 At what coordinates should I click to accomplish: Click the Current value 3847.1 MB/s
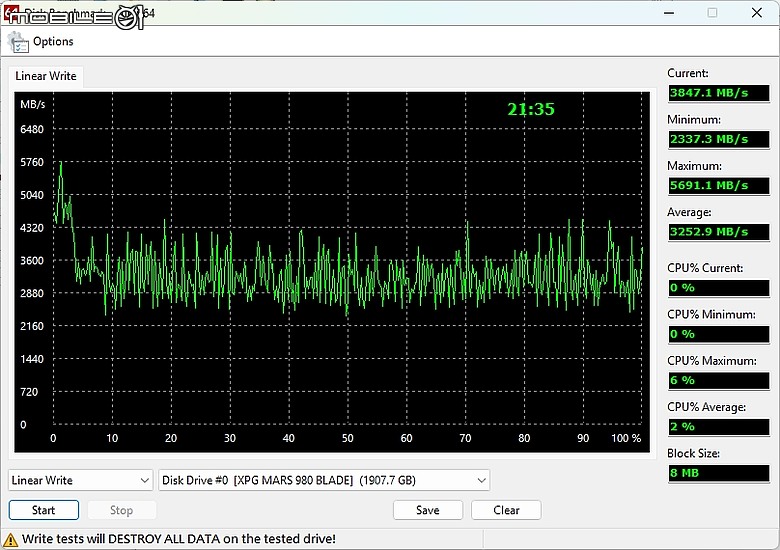click(x=718, y=93)
